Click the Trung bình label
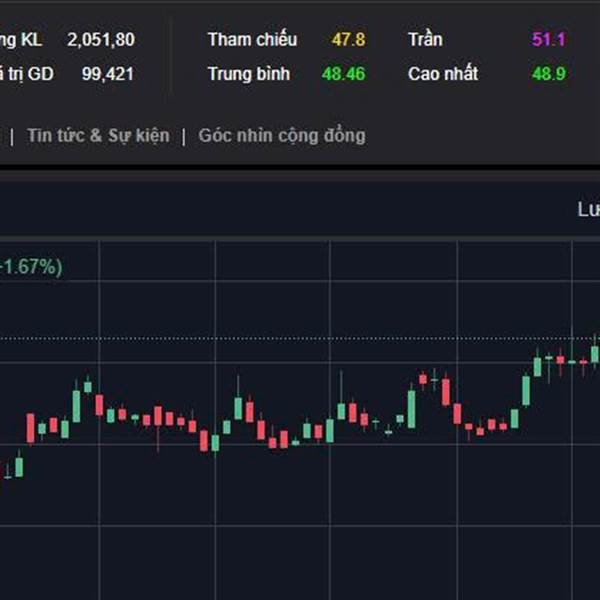This screenshot has height=600, width=600. pos(249,74)
